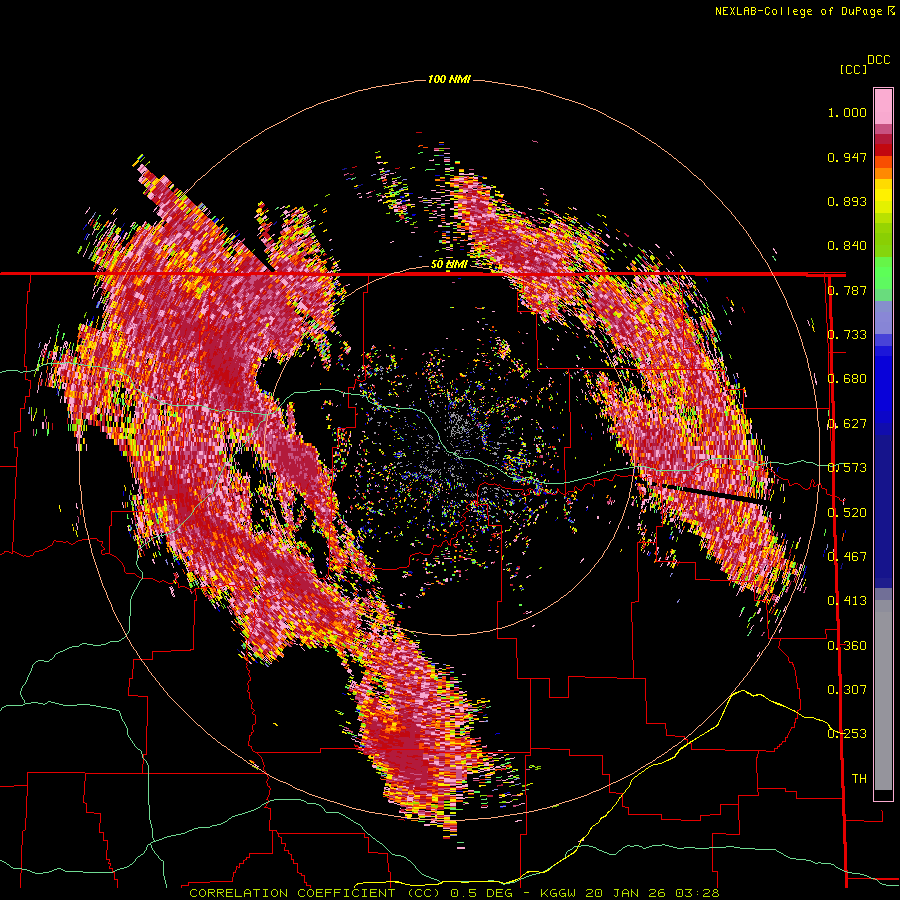Click the DCC product label above legend
The width and height of the screenshot is (900, 900).
coord(879,60)
